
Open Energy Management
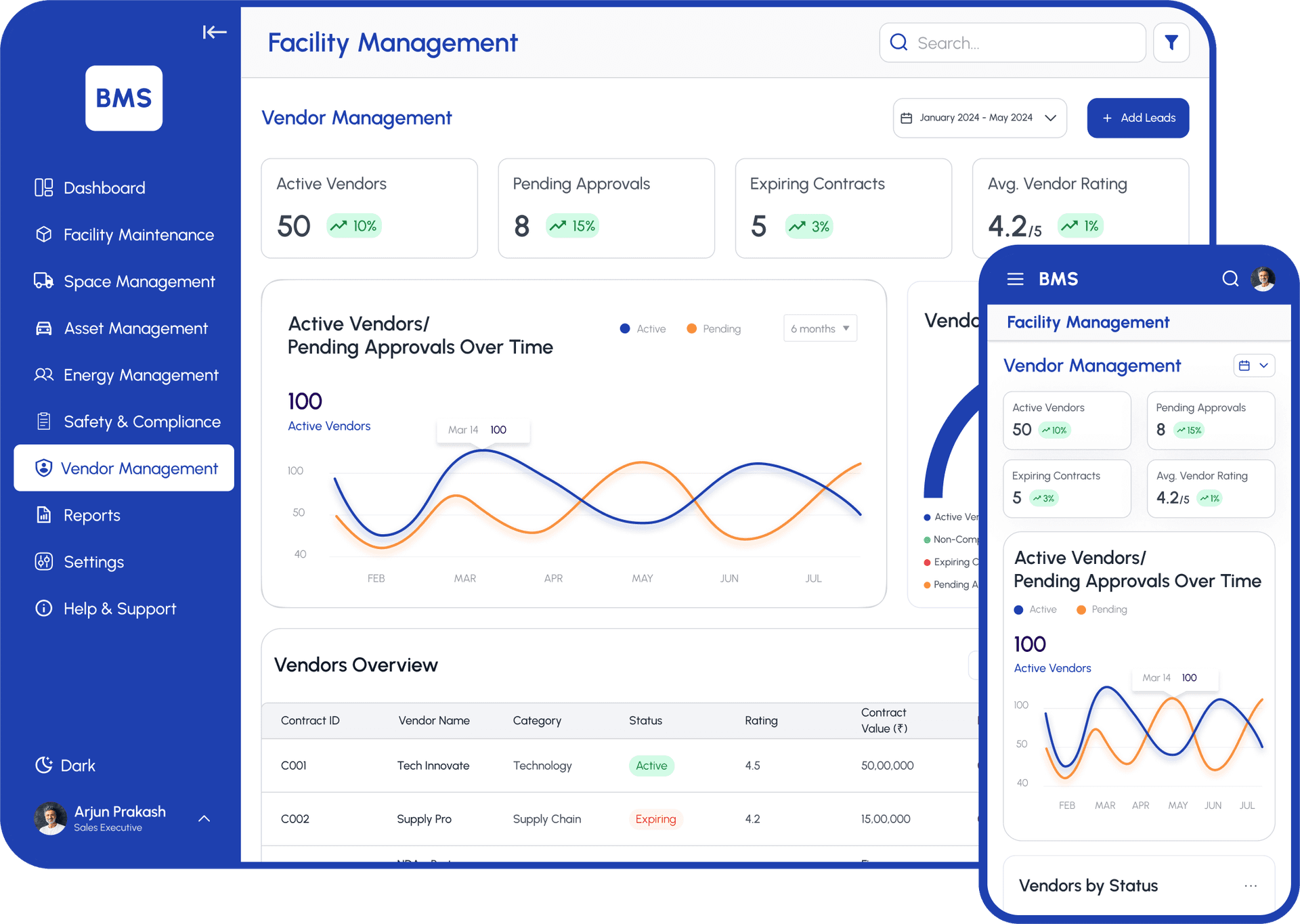(x=141, y=374)
